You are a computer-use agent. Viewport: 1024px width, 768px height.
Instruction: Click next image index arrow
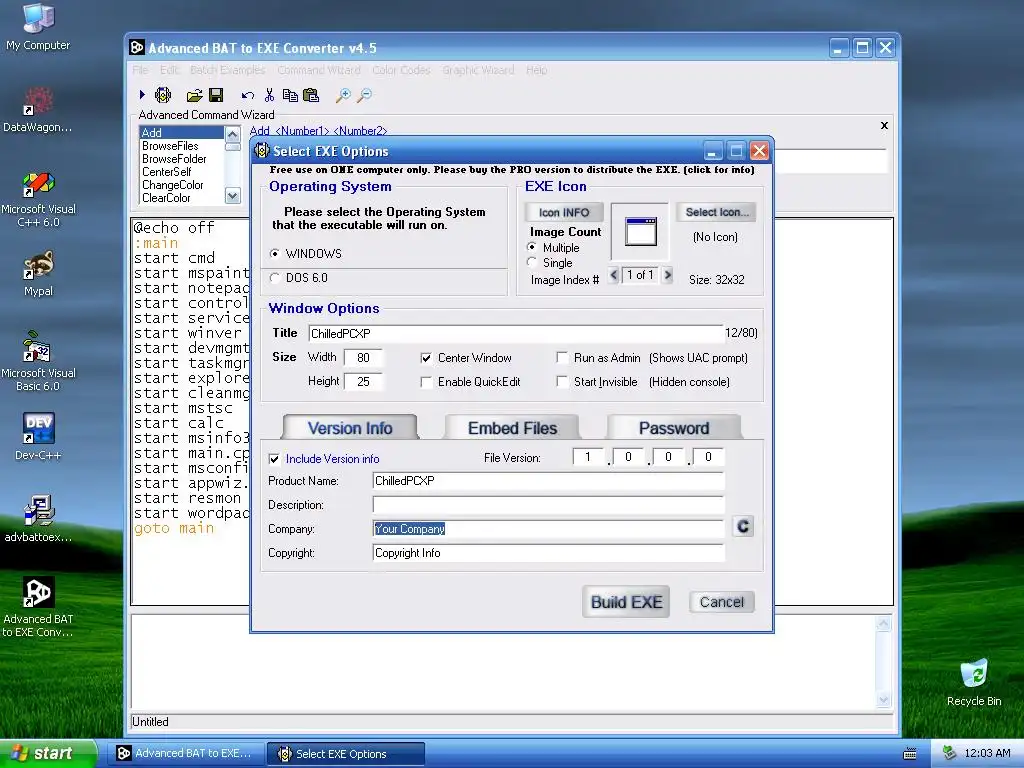pyautogui.click(x=667, y=275)
